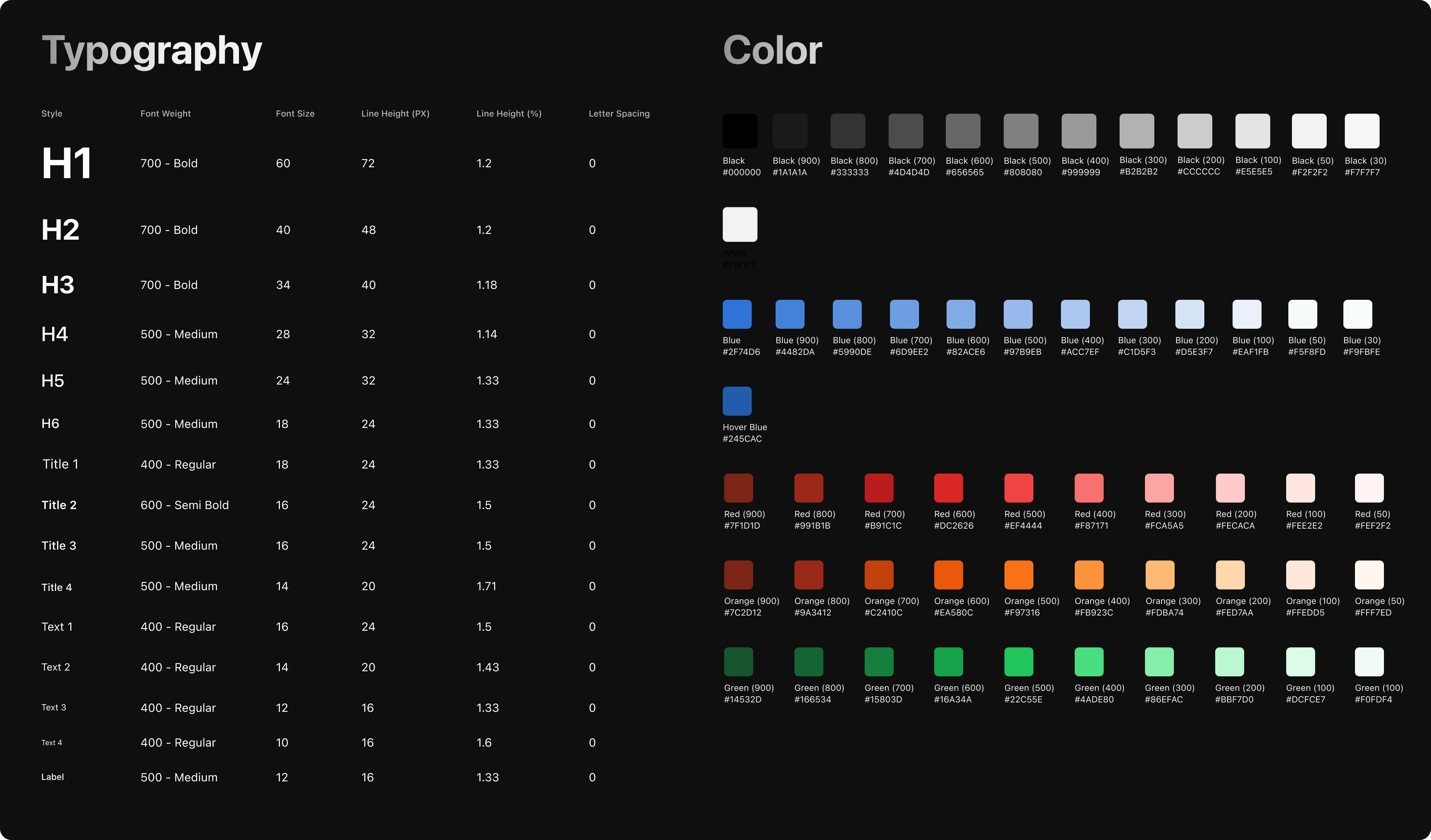
Task: Pick the Orange (800) #9A3412 swatch
Action: pyautogui.click(x=809, y=575)
